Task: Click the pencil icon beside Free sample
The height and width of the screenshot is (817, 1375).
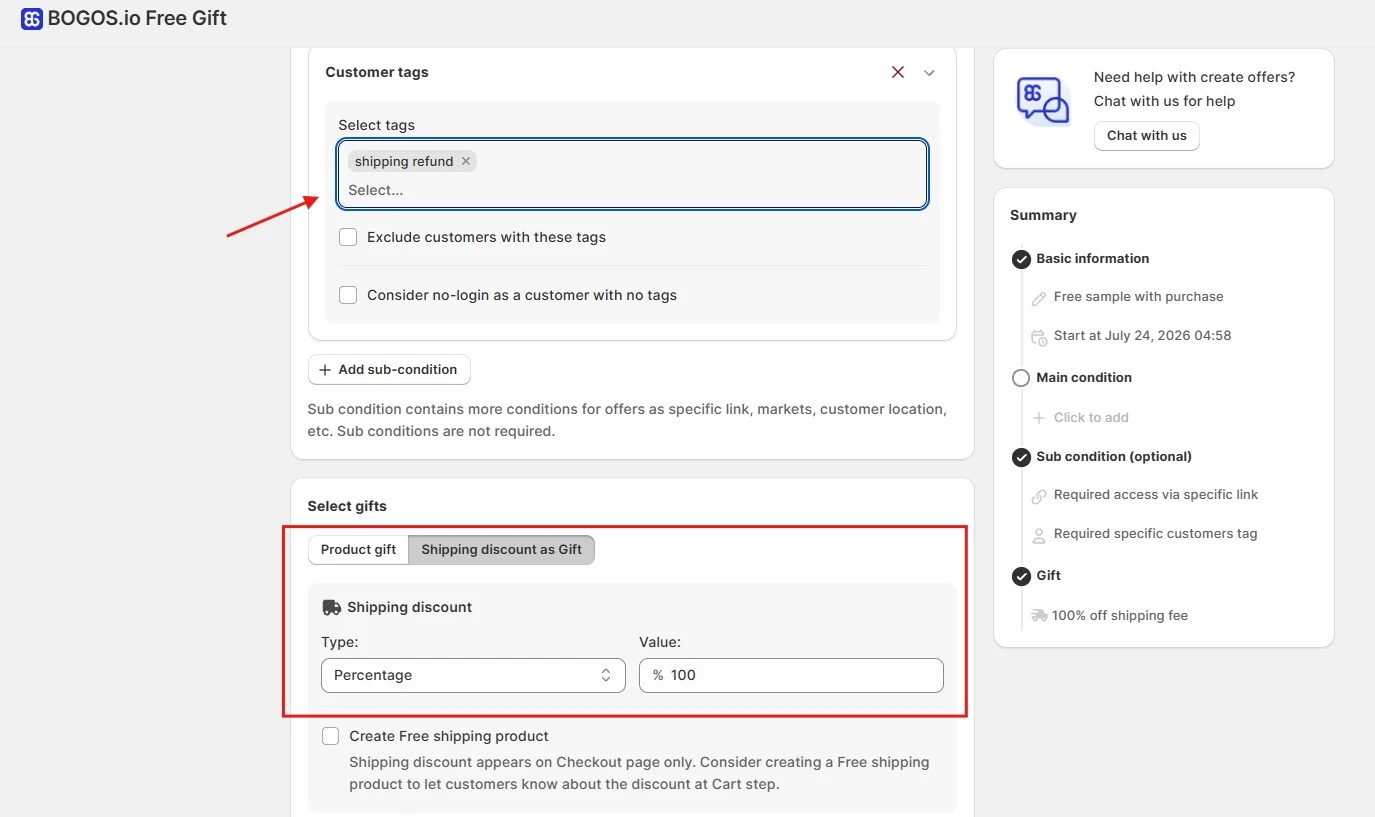Action: pyautogui.click(x=1039, y=298)
